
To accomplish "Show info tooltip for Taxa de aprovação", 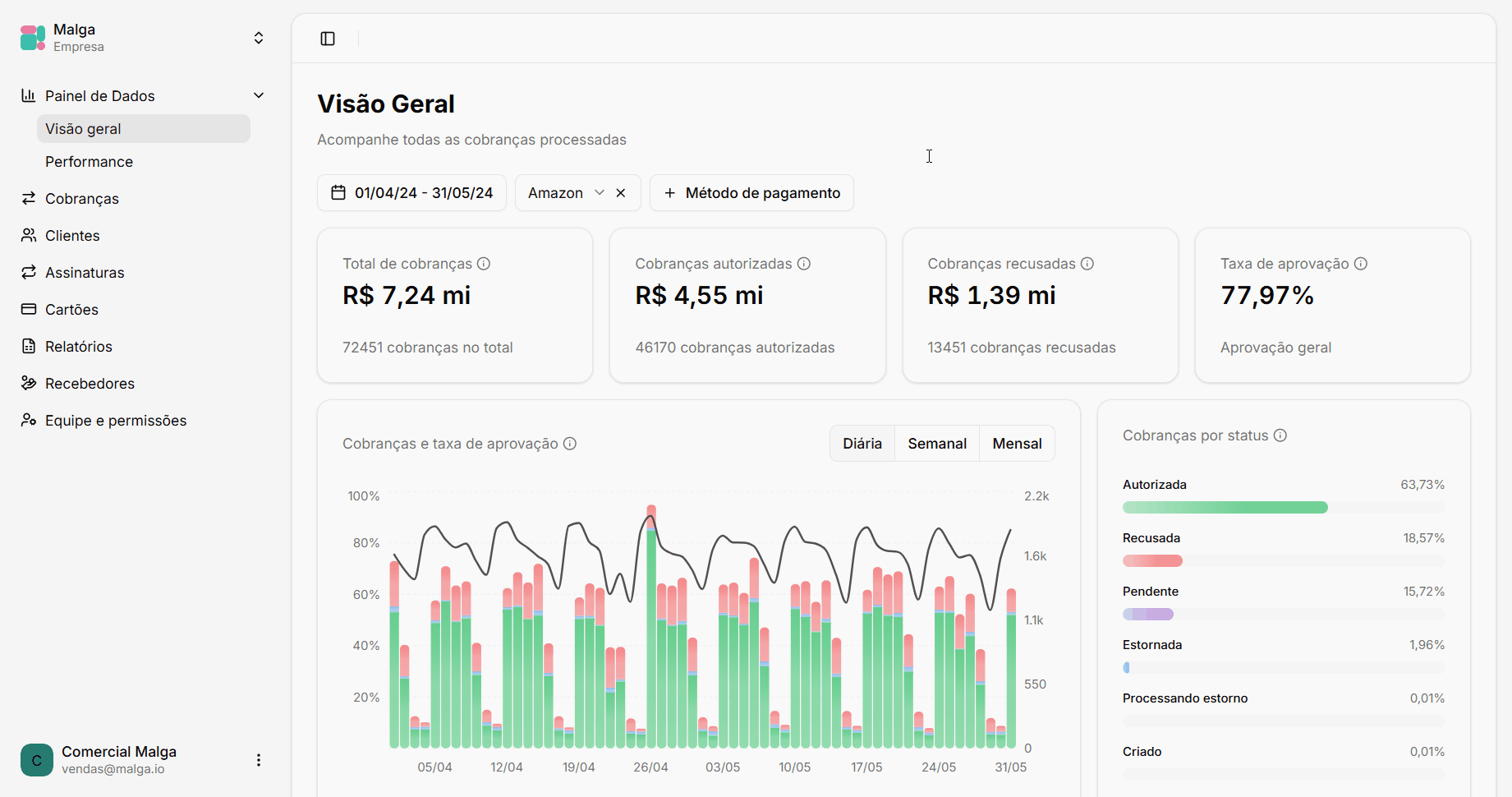I will (x=1361, y=264).
